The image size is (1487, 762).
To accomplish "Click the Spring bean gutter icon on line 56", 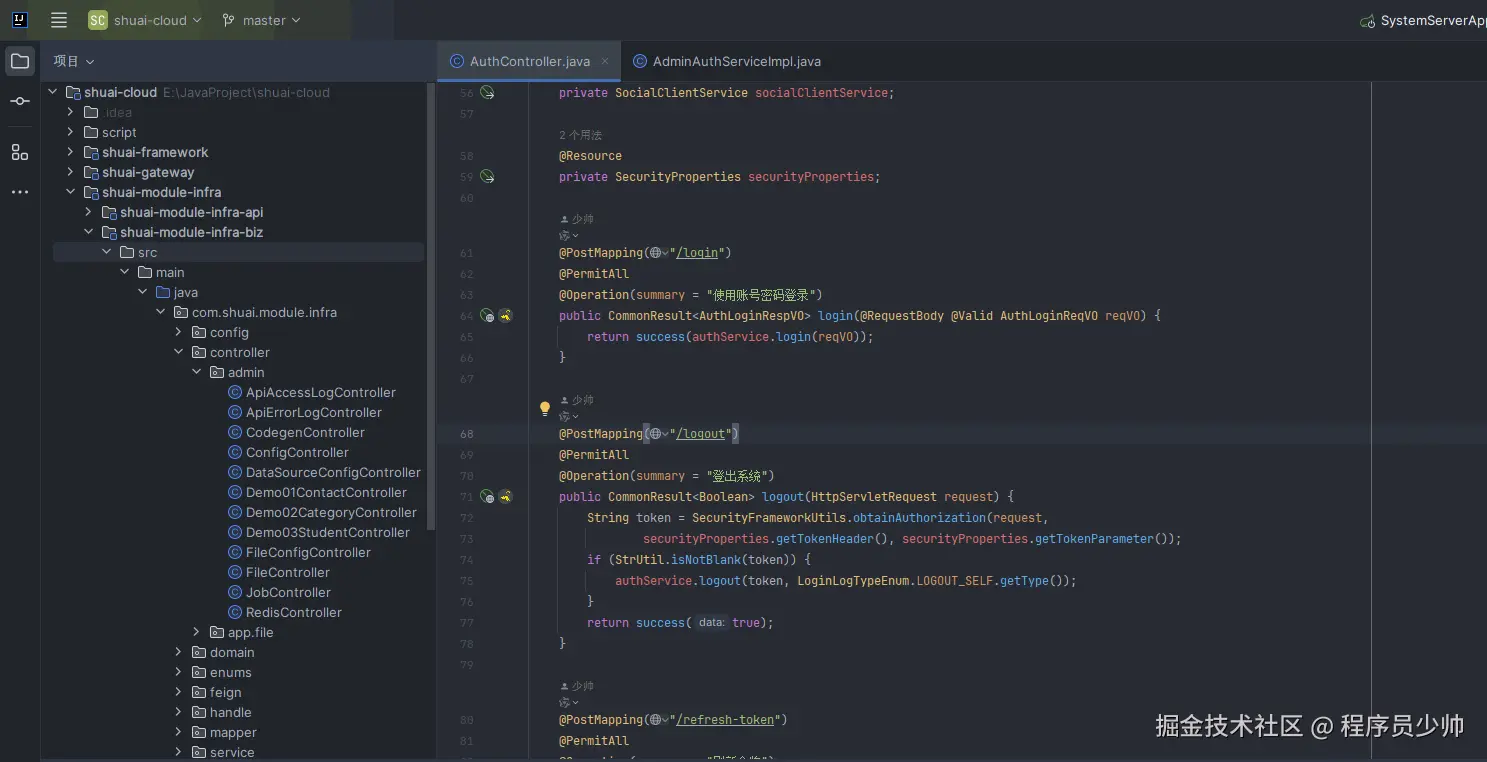I will point(487,92).
